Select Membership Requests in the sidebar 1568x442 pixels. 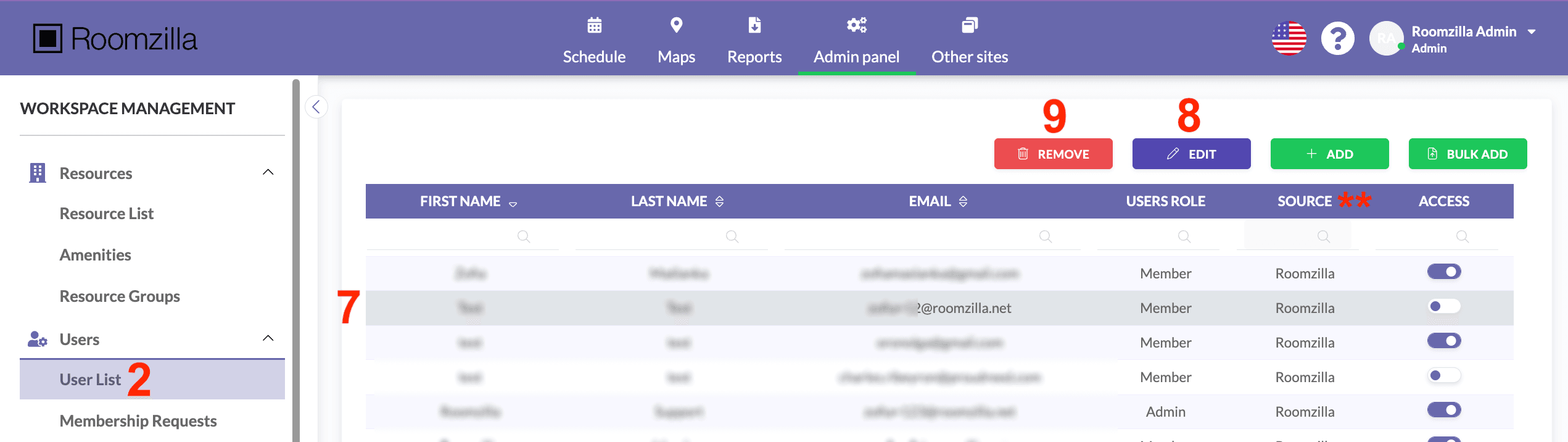pos(138,421)
